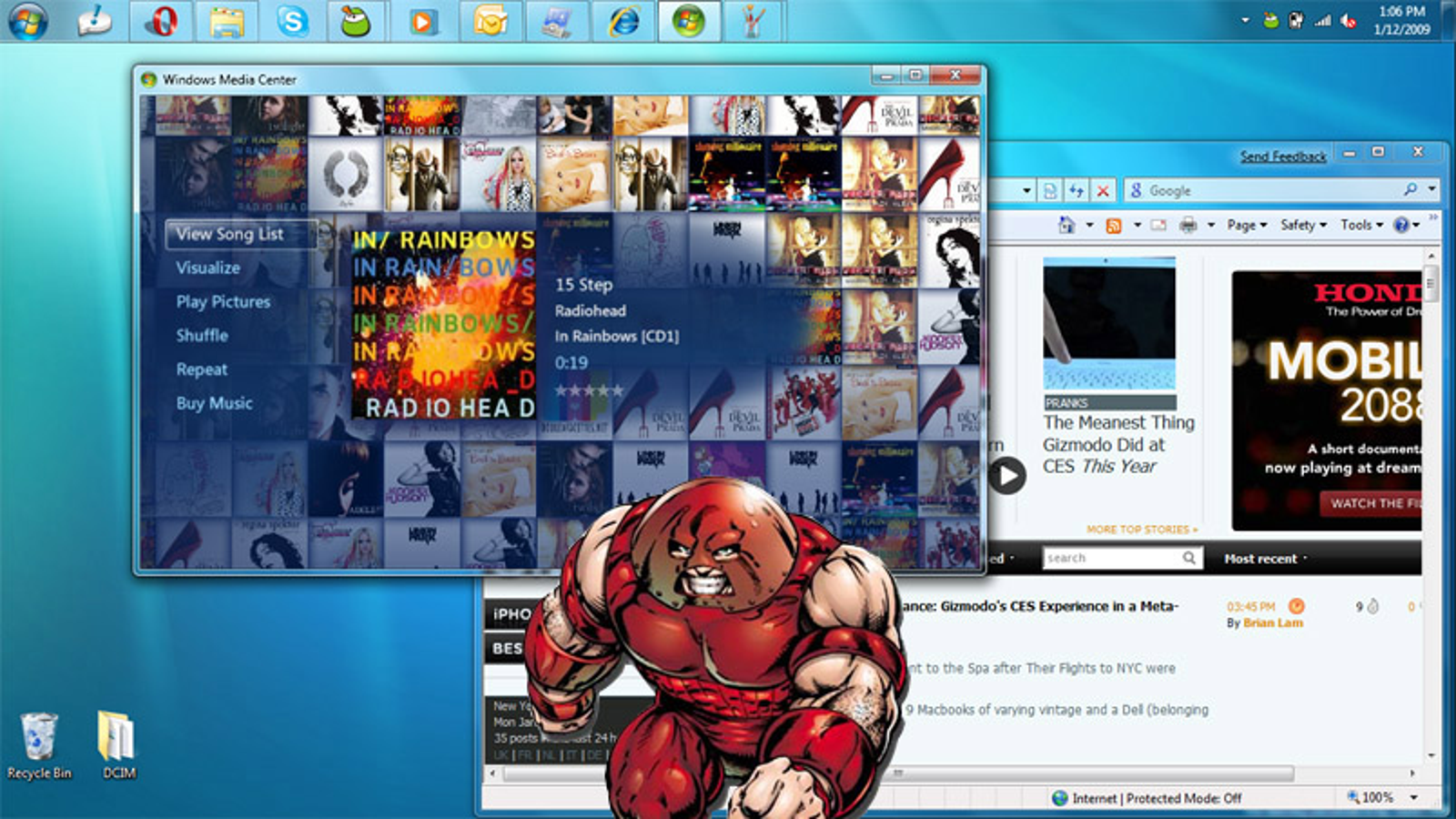The image size is (1456, 819).
Task: Open Gizmodo's CES Experience article link
Action: coord(1040,606)
